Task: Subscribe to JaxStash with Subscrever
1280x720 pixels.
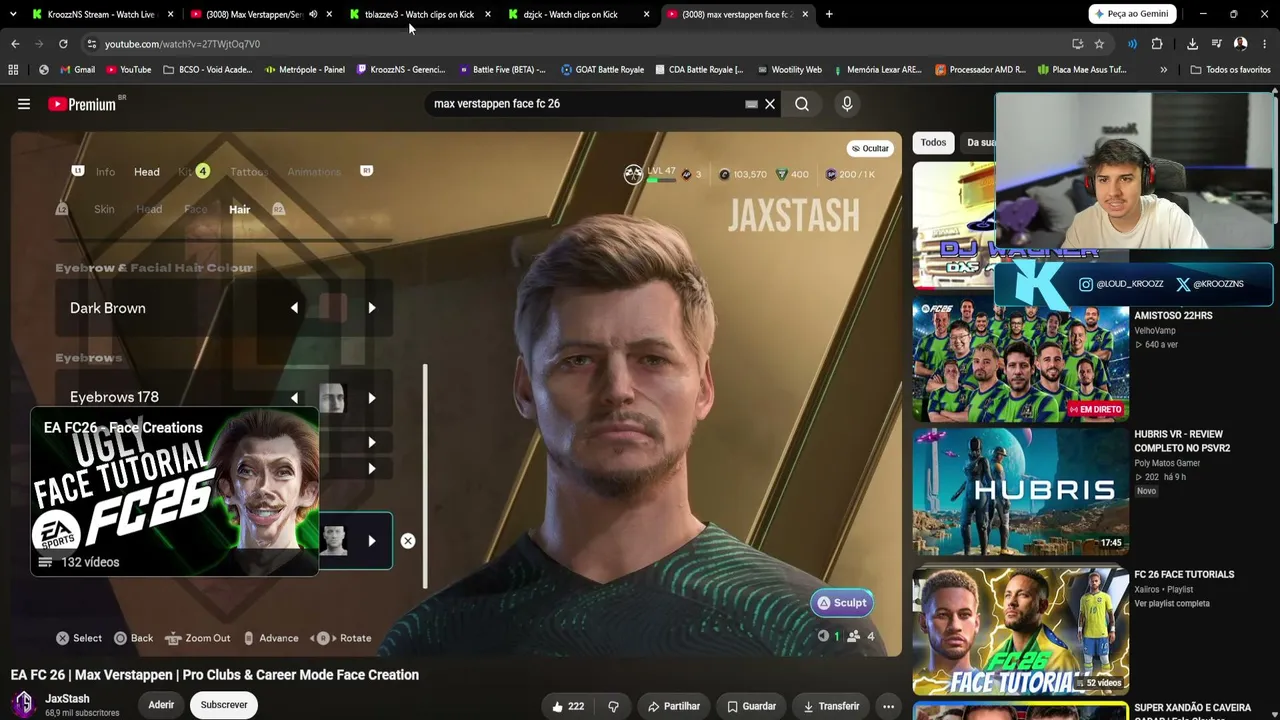Action: pos(224,705)
